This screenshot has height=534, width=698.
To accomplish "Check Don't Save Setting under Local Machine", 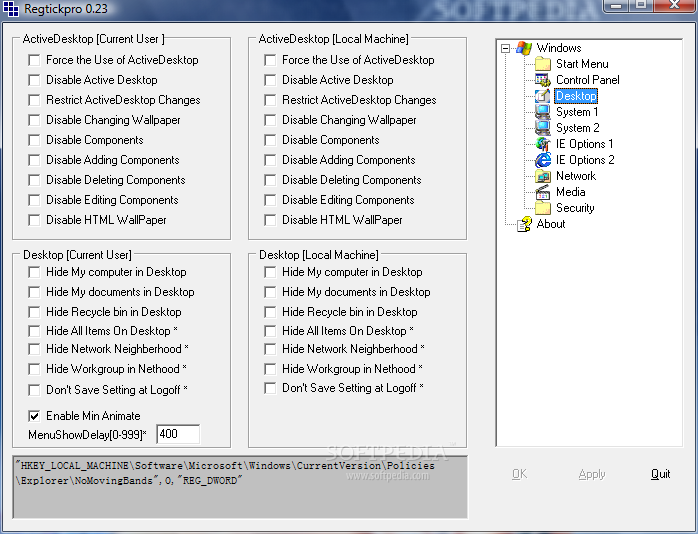I will [270, 388].
